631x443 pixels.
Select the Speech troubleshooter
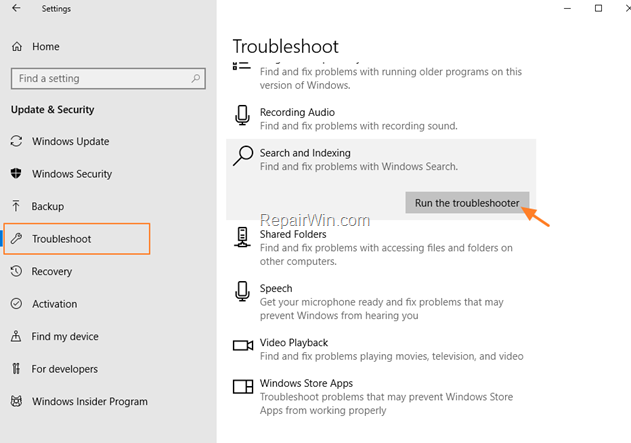[x=276, y=288]
